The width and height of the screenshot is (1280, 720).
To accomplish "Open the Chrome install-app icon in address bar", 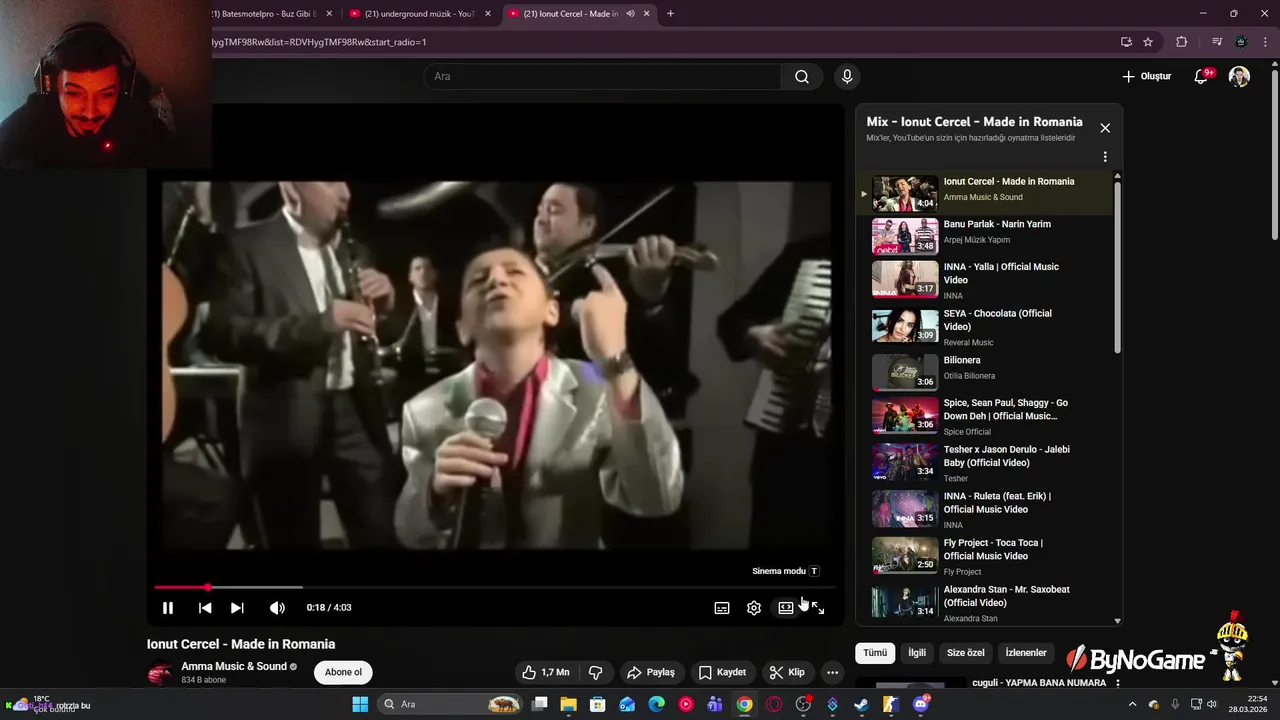I will 1126,42.
